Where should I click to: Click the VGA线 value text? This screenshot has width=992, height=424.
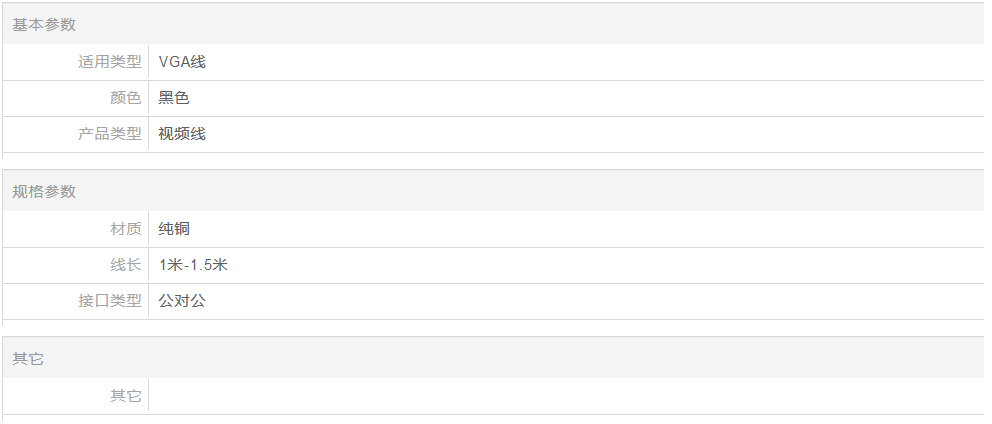coord(182,62)
